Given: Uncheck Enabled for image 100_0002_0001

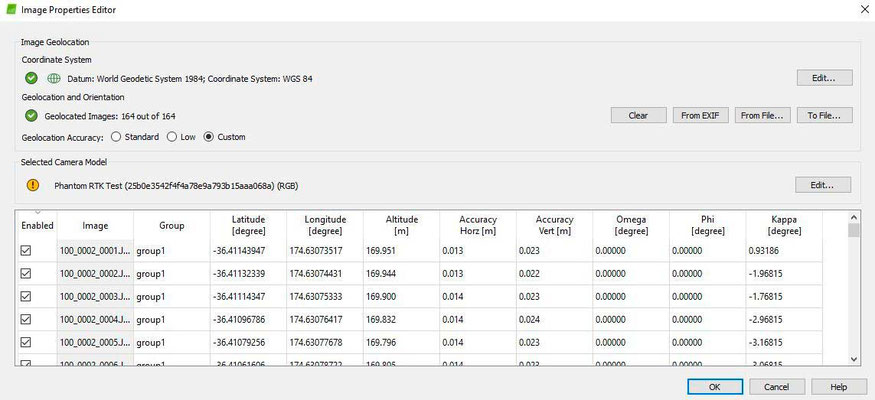Looking at the screenshot, I should click(x=26, y=250).
